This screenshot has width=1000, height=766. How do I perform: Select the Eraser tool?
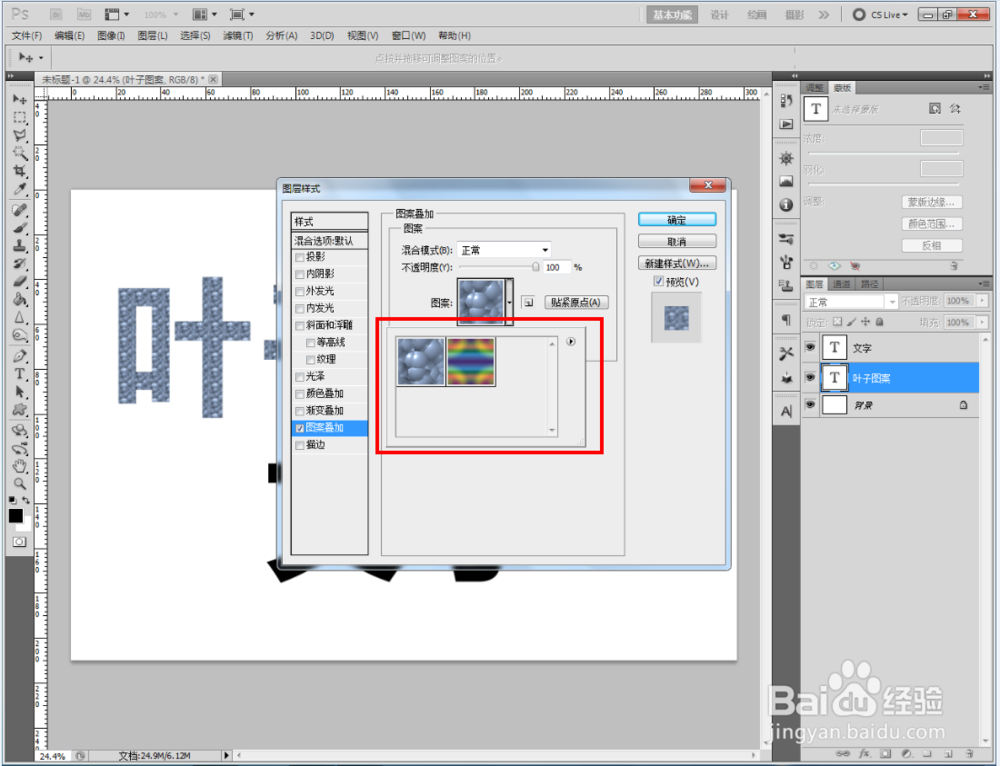(20, 281)
